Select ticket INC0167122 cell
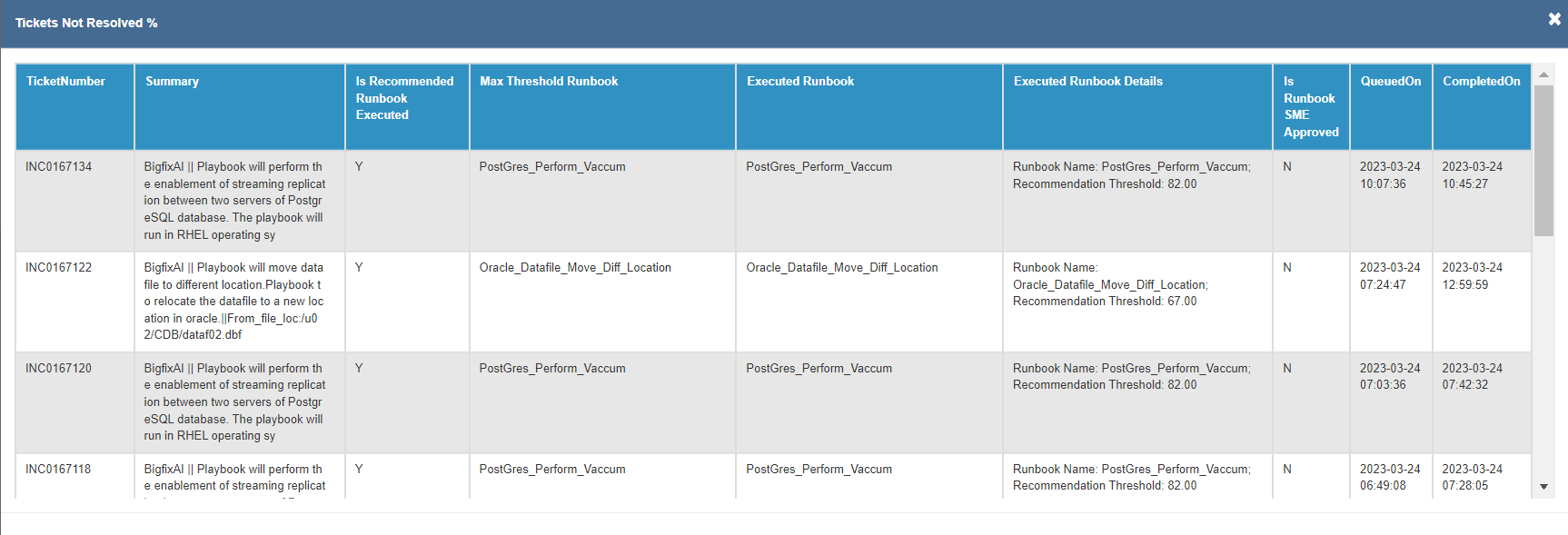Image resolution: width=1568 pixels, height=535 pixels. tap(59, 268)
